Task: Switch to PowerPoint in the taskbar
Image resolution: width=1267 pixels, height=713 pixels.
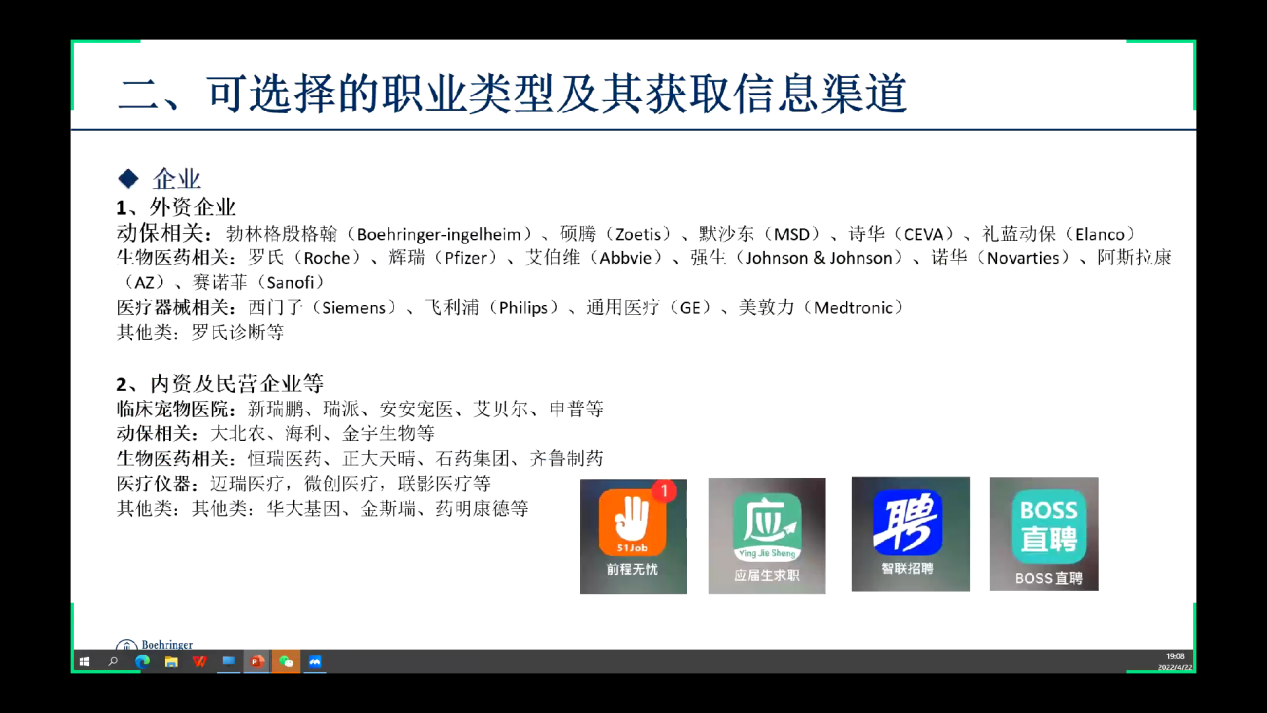Action: click(x=257, y=662)
